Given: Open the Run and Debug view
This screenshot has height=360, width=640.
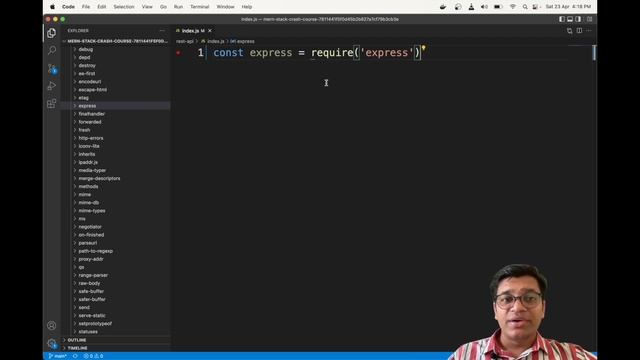Looking at the screenshot, I should coord(51,86).
